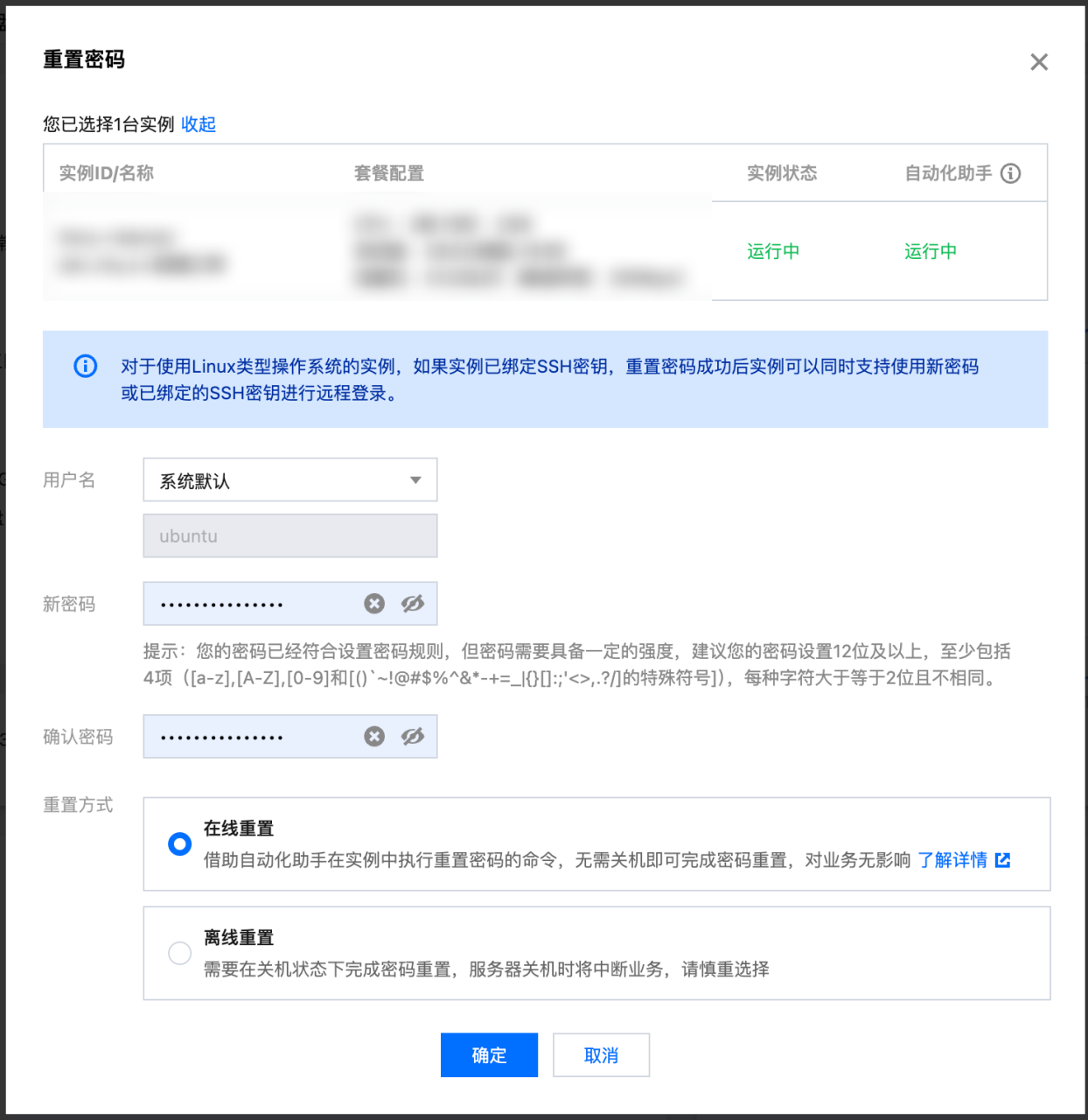Click the password strength hint starting with 提示
Viewport: 1088px width, 1120px height.
coord(577,664)
